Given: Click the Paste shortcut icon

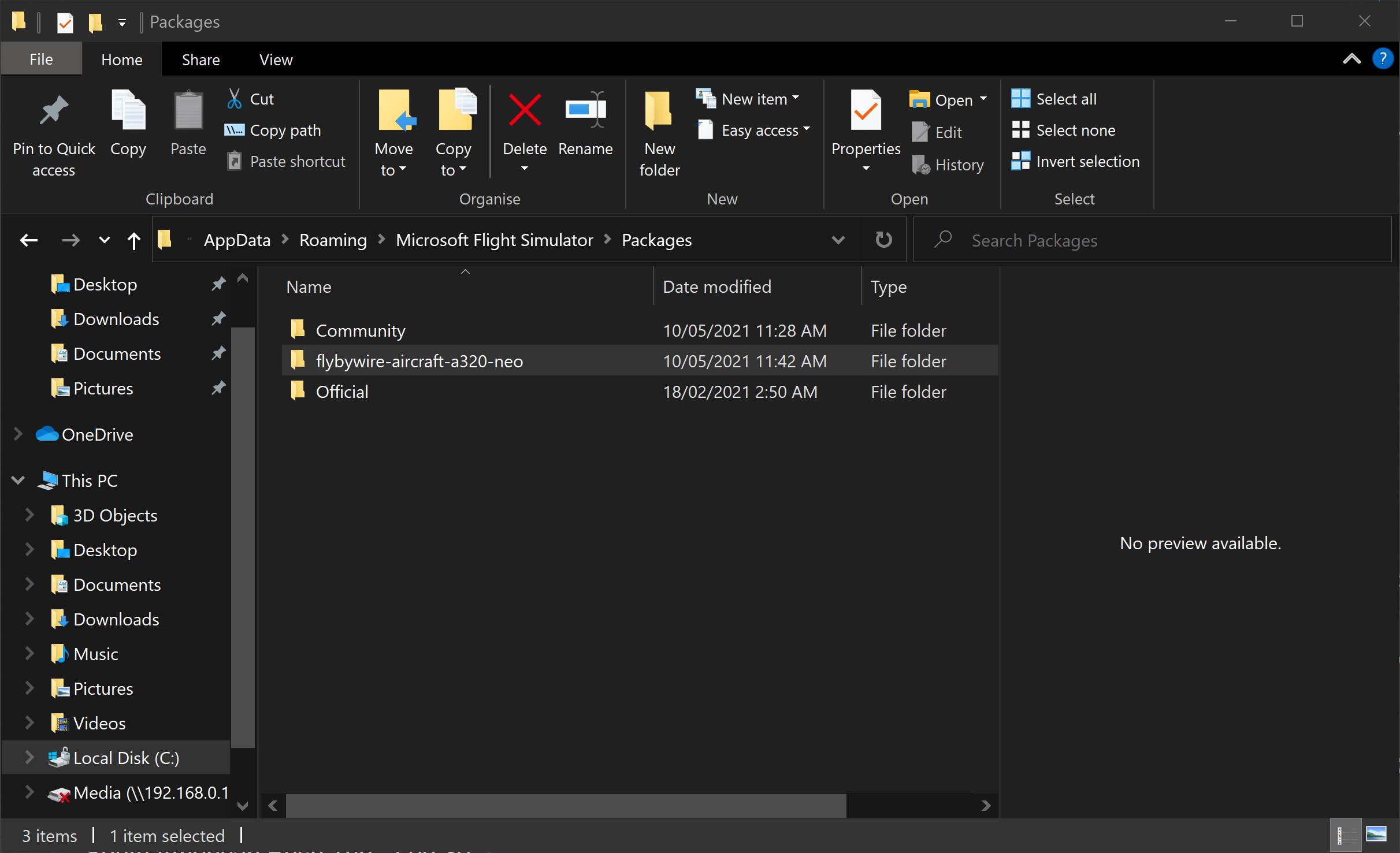Looking at the screenshot, I should (x=234, y=161).
